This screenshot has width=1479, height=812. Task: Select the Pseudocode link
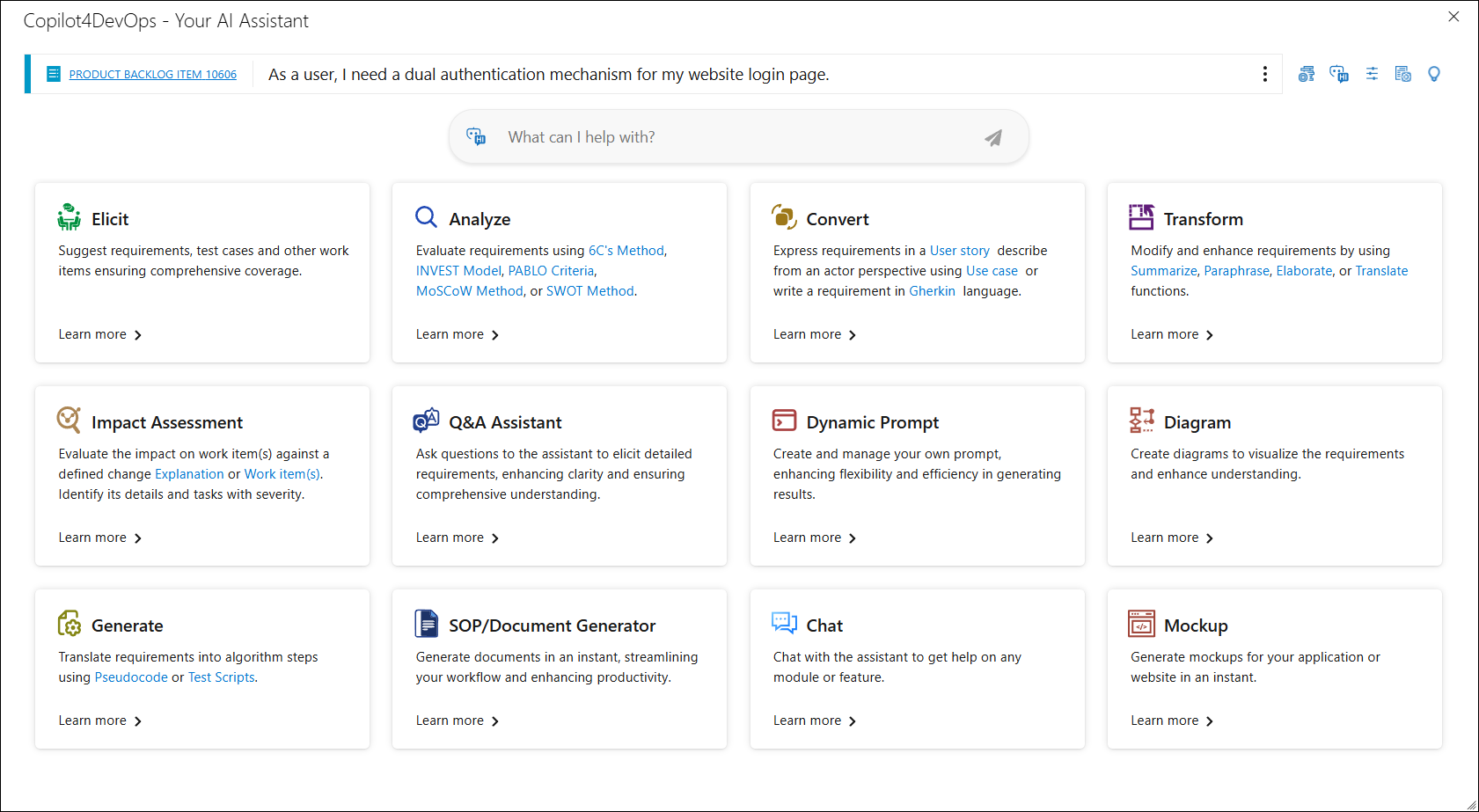pyautogui.click(x=131, y=677)
